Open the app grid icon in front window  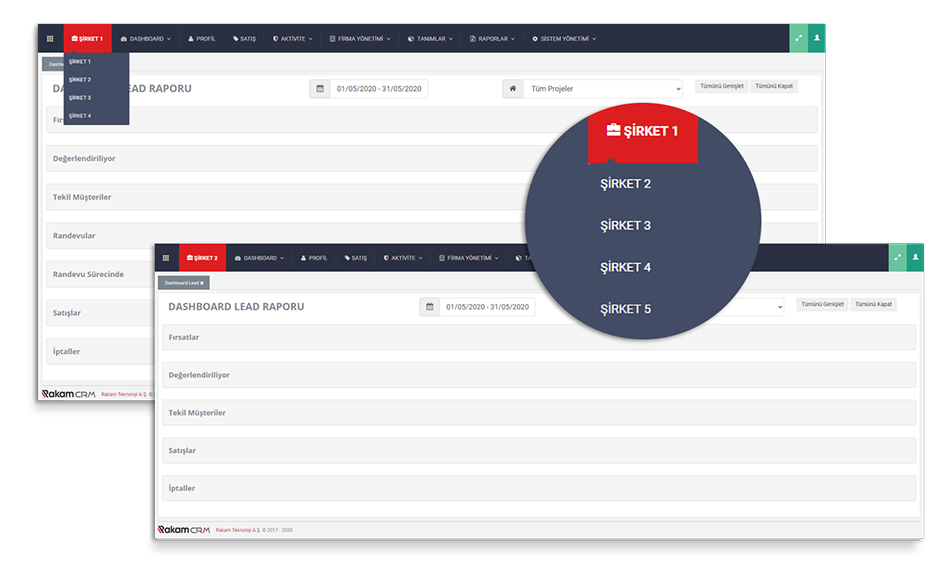[166, 258]
